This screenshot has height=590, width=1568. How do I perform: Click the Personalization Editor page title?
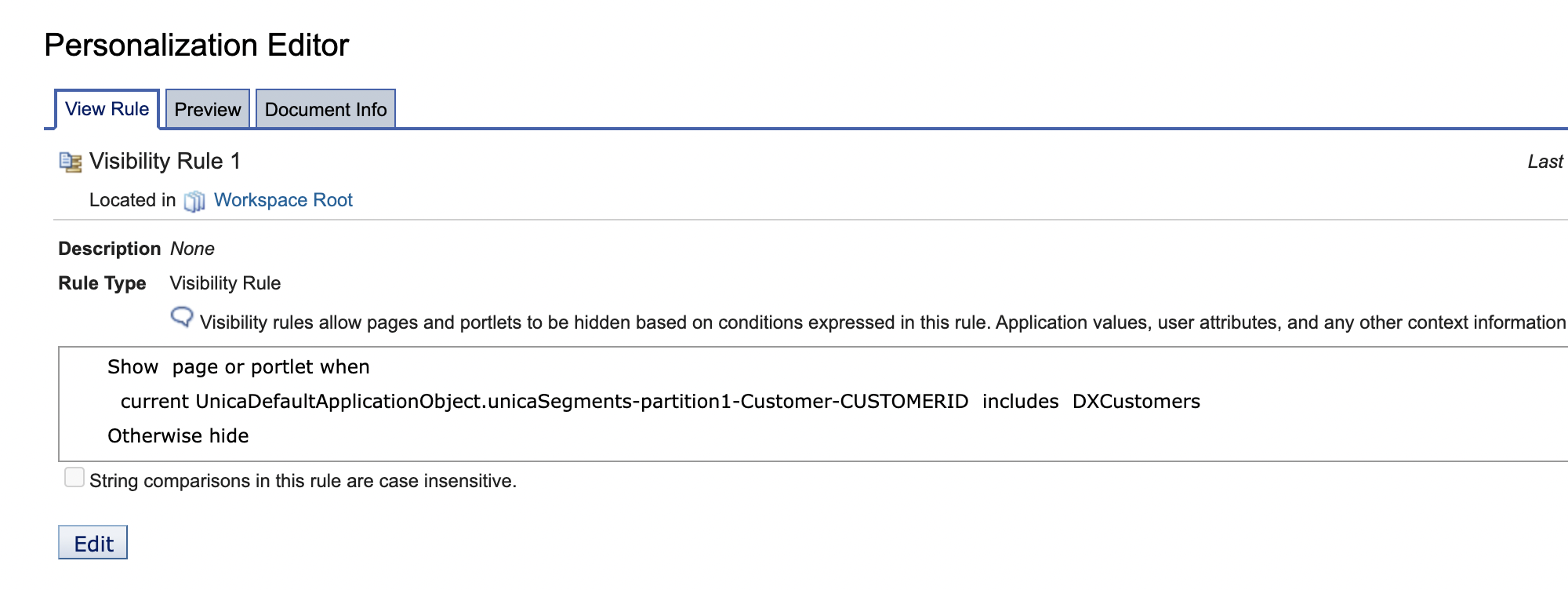[197, 46]
